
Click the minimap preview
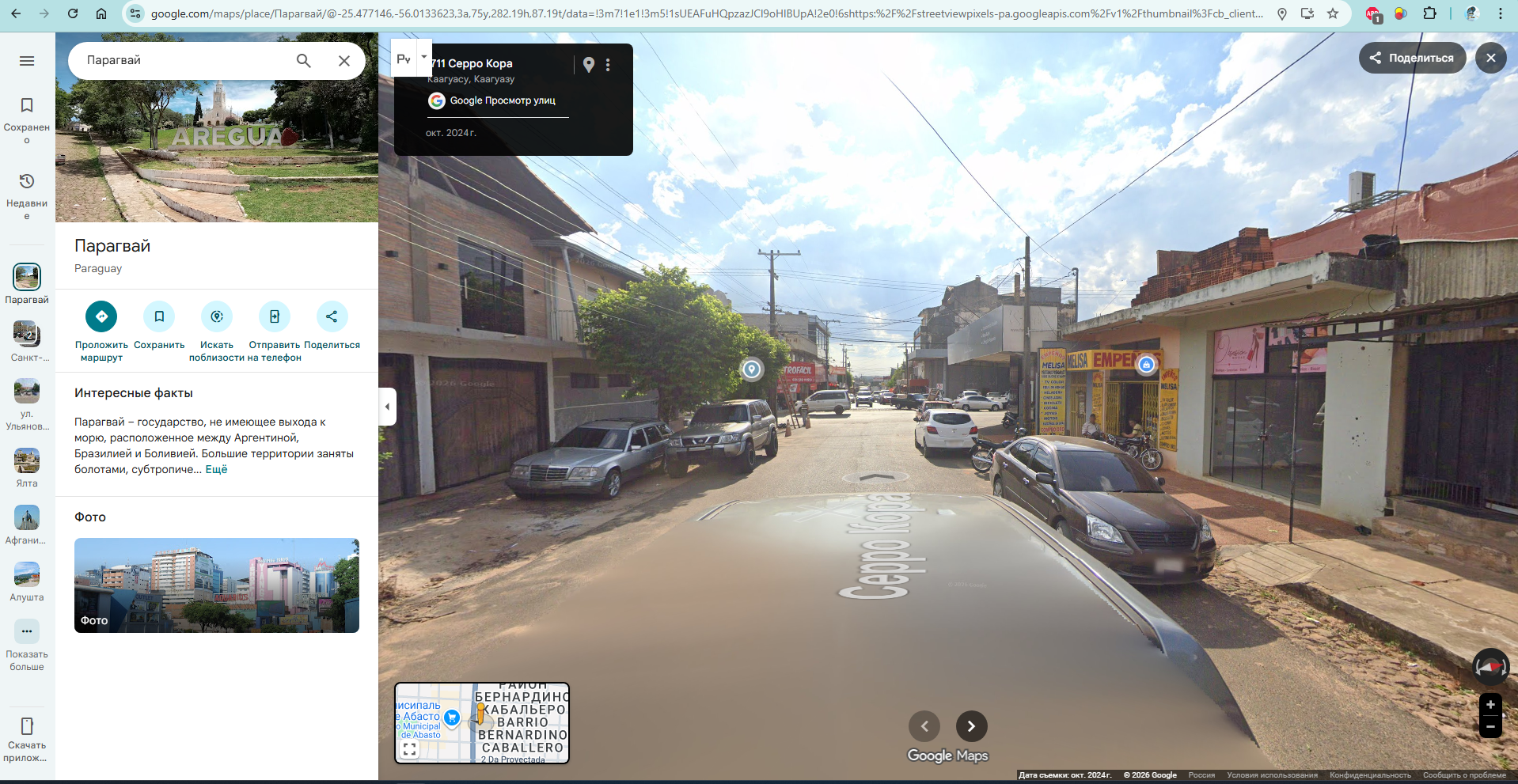[x=482, y=723]
